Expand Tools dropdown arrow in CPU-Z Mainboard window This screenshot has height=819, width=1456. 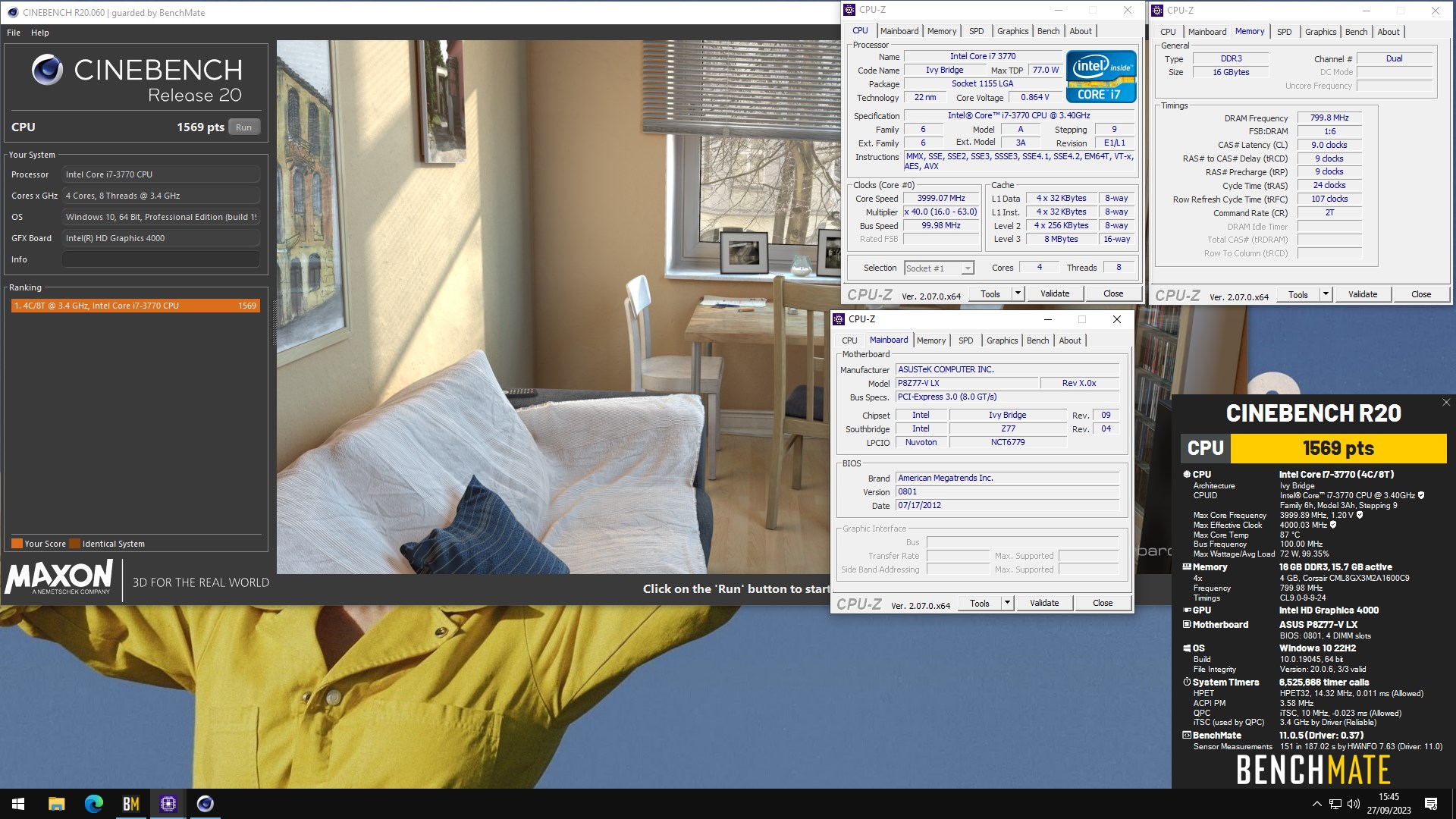1008,604
